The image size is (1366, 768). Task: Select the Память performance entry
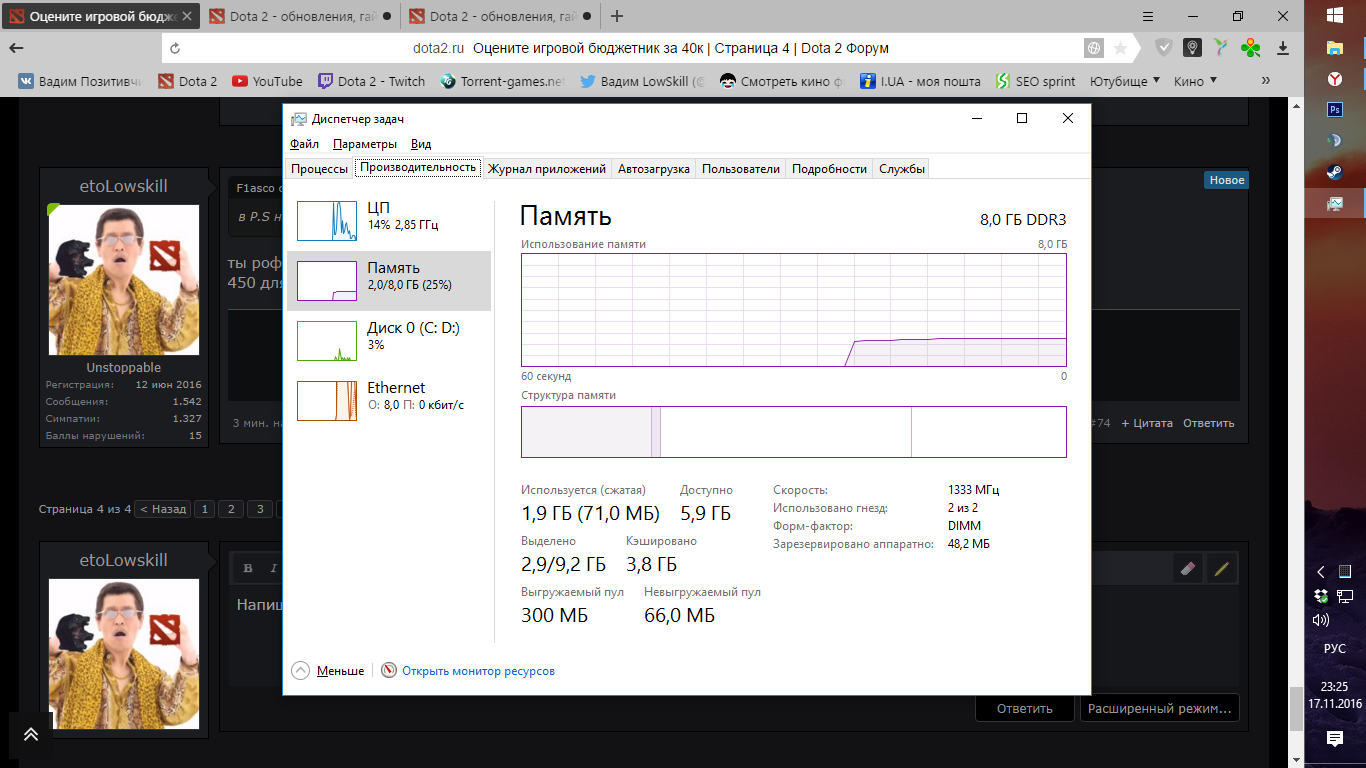tap(389, 280)
